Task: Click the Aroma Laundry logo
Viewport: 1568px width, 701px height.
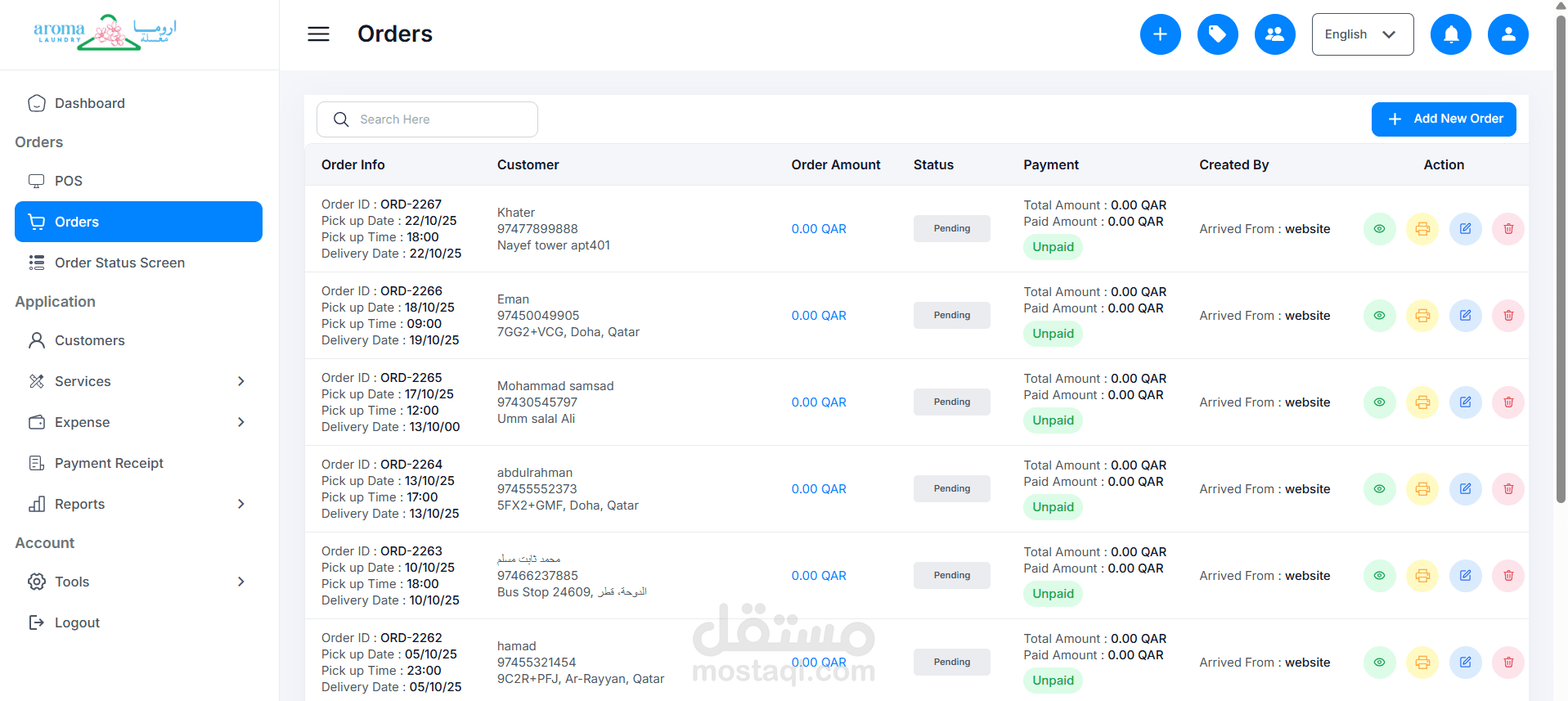Action: pyautogui.click(x=105, y=33)
